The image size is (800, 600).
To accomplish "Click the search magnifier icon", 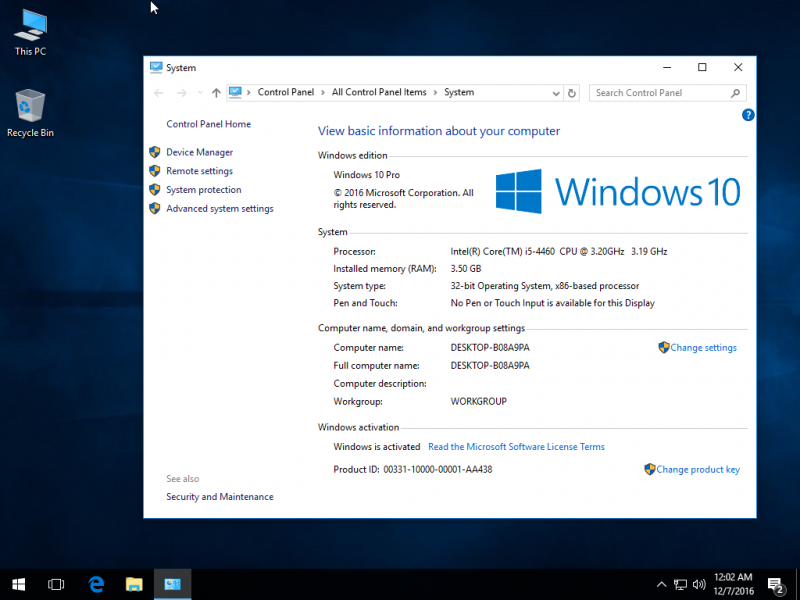I will click(x=735, y=93).
